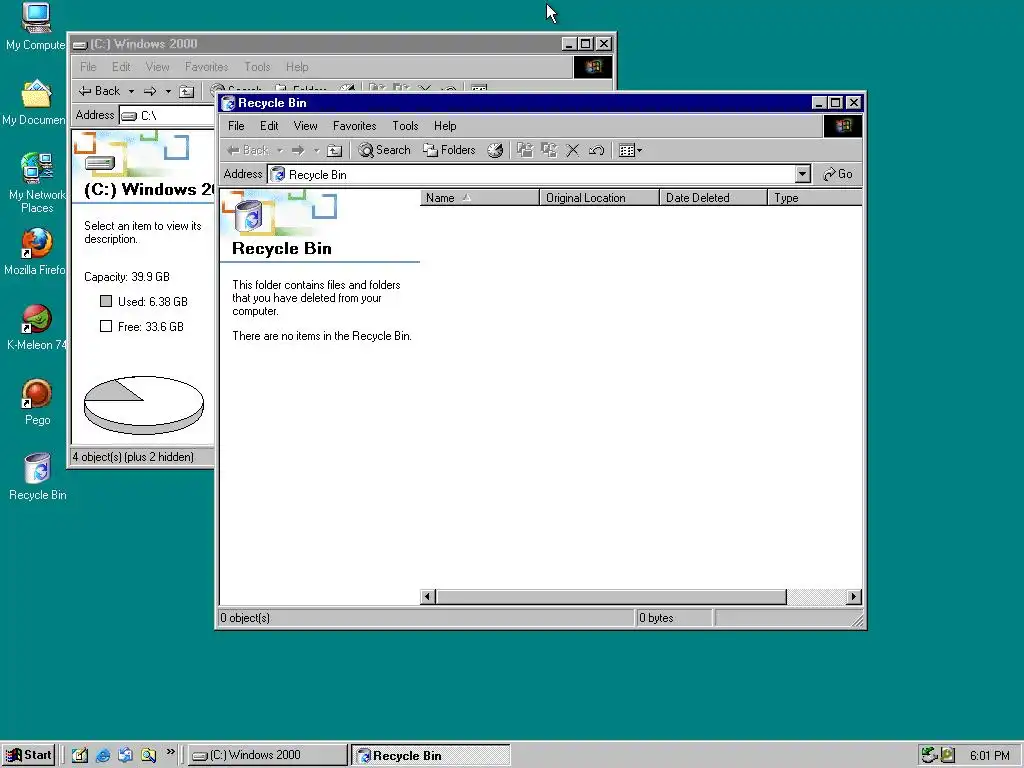Select the My Network Places desktop icon
The image size is (1024, 768).
[x=37, y=183]
